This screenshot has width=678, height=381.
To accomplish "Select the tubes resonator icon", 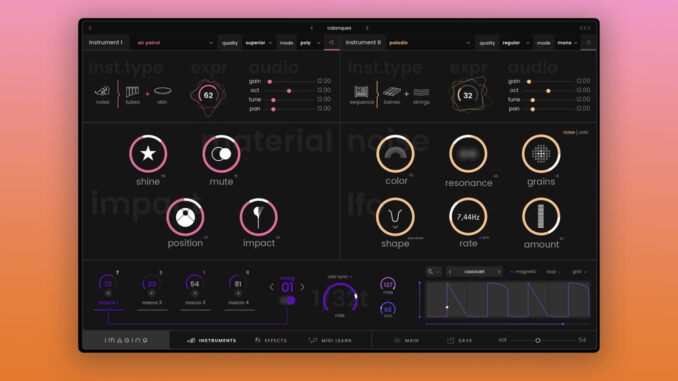I will click(132, 92).
